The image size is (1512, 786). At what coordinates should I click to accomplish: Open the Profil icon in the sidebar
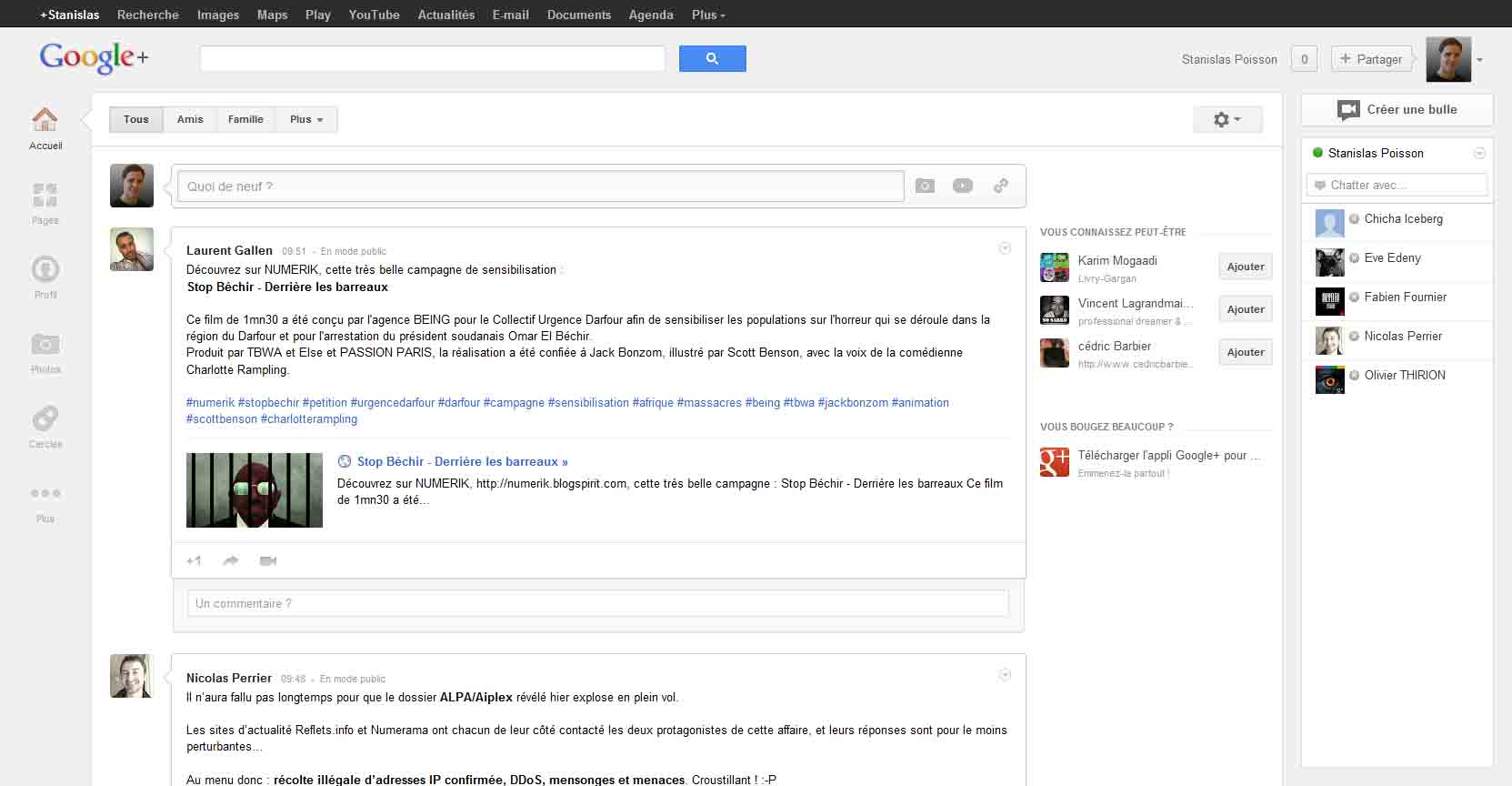tap(45, 269)
